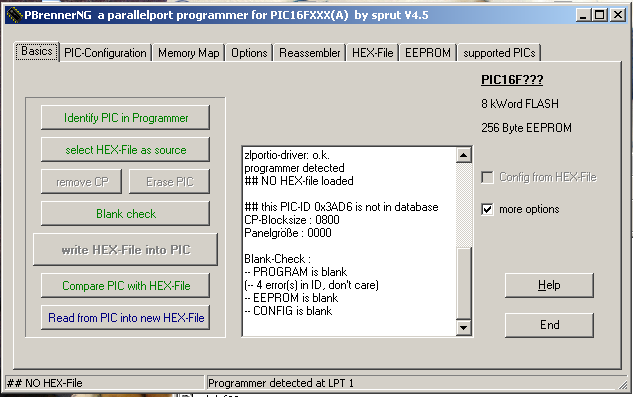Image resolution: width=633 pixels, height=397 pixels.
Task: Click the End button
Action: (x=549, y=325)
